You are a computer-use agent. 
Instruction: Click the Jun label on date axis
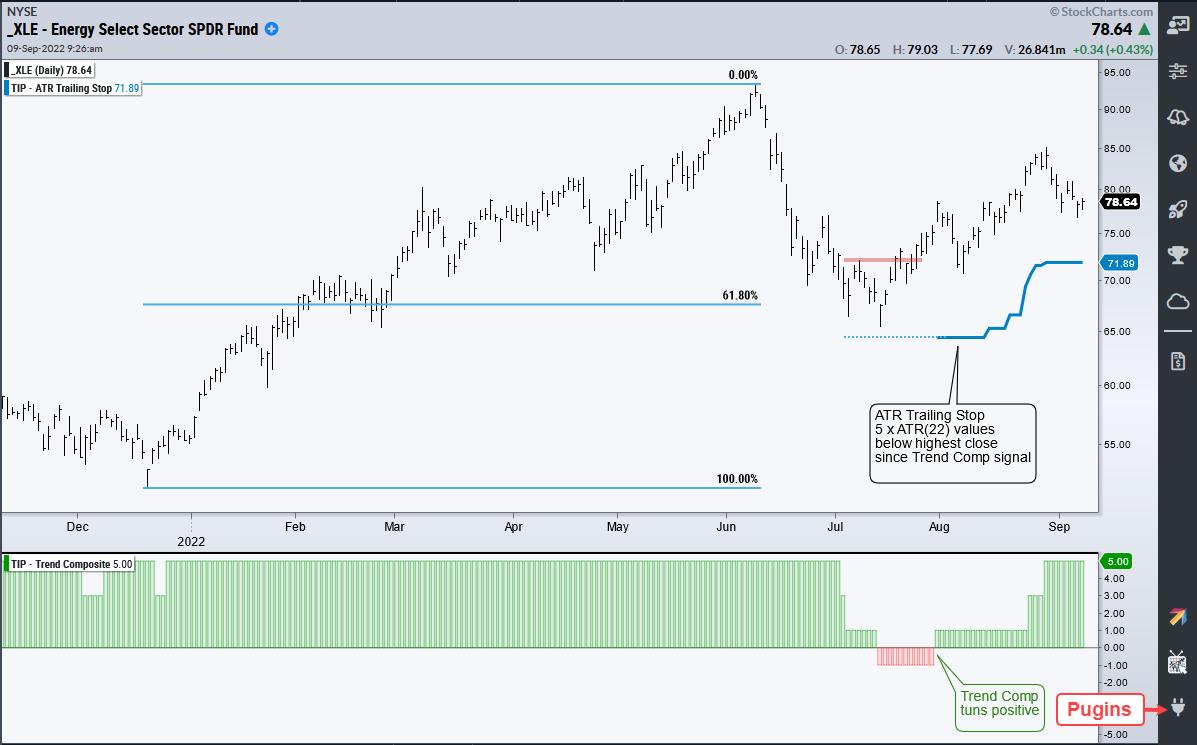point(726,527)
